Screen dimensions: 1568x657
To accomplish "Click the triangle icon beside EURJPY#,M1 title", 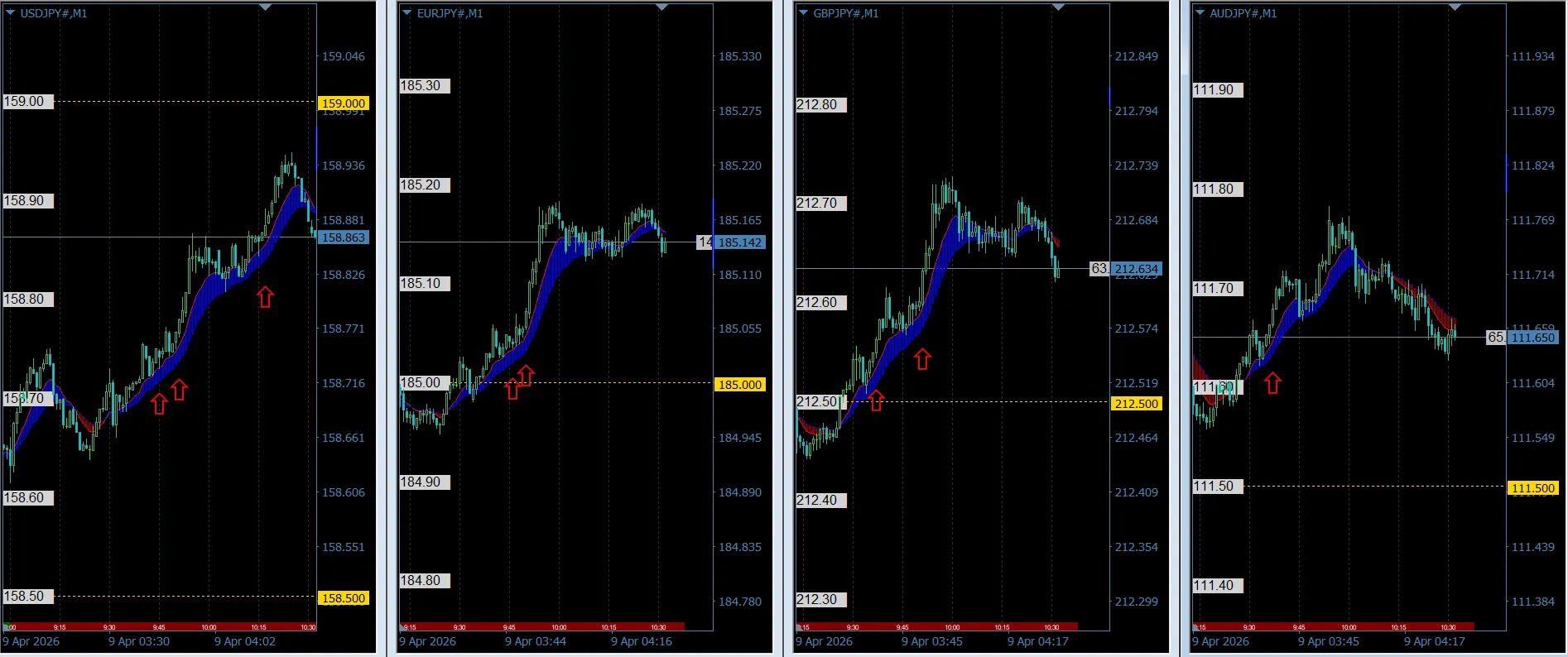I will (406, 13).
